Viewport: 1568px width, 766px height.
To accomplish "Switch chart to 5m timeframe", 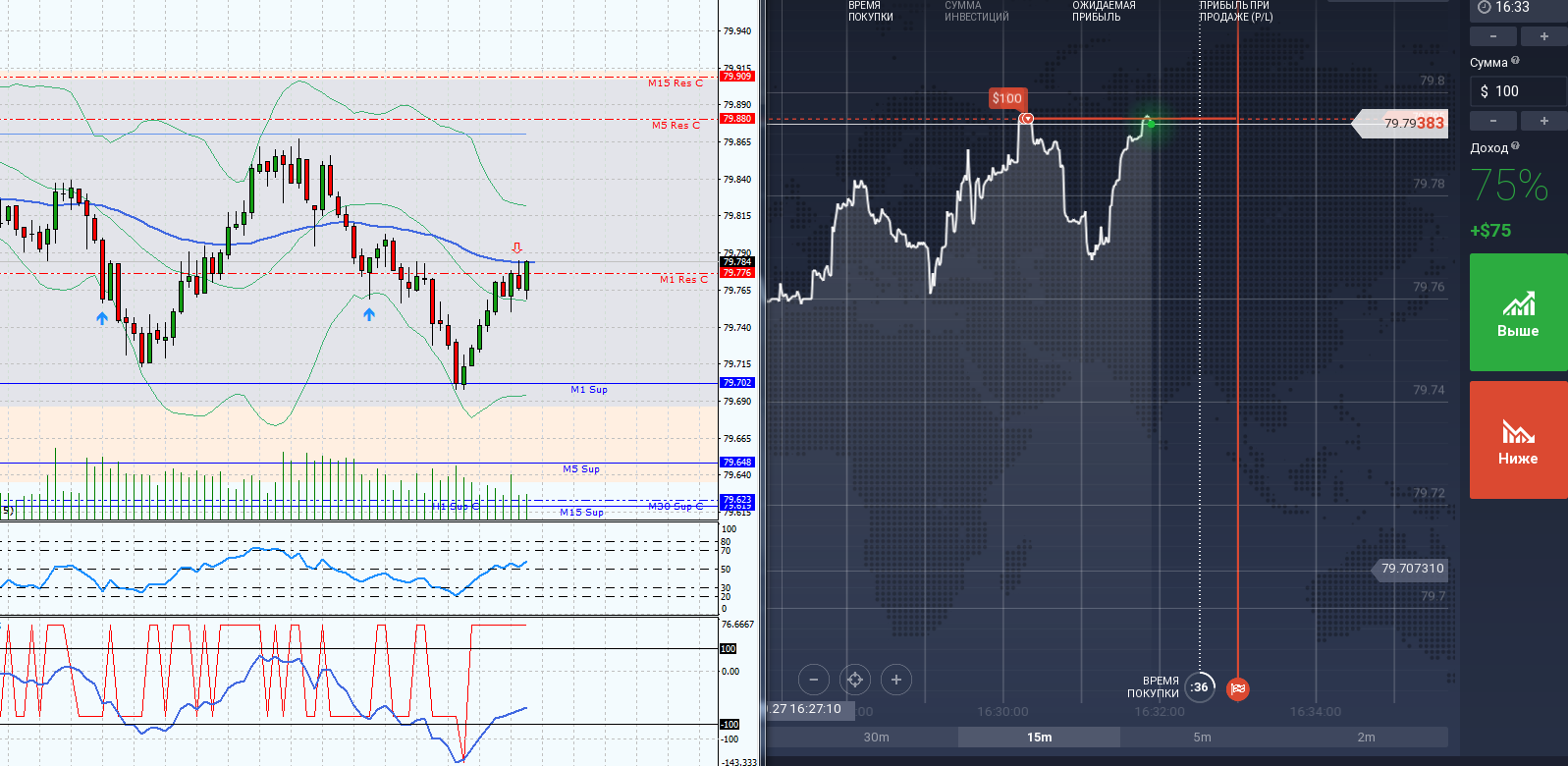I will point(1202,738).
